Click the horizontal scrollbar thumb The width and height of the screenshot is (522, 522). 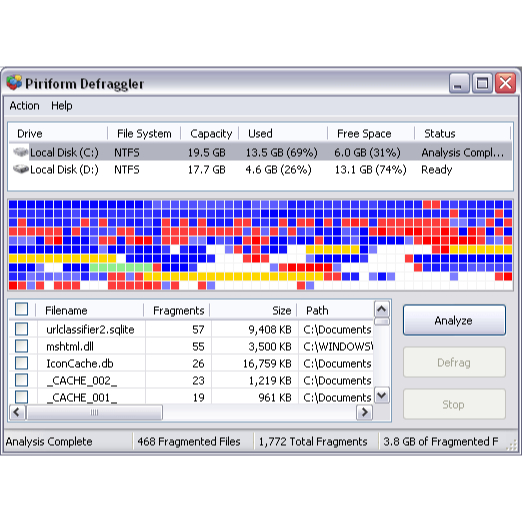coord(94,413)
